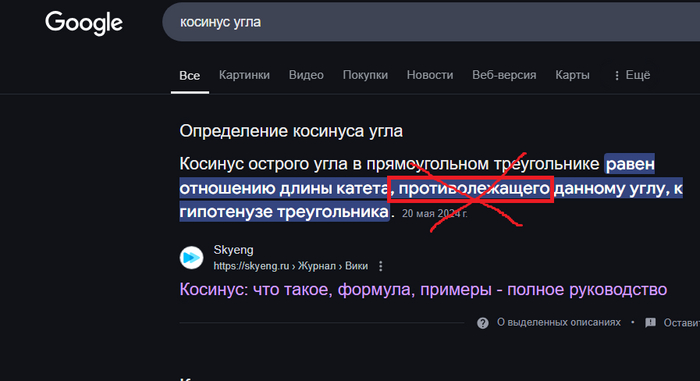
Task: Switch to the Веб-версия tab
Action: [504, 75]
